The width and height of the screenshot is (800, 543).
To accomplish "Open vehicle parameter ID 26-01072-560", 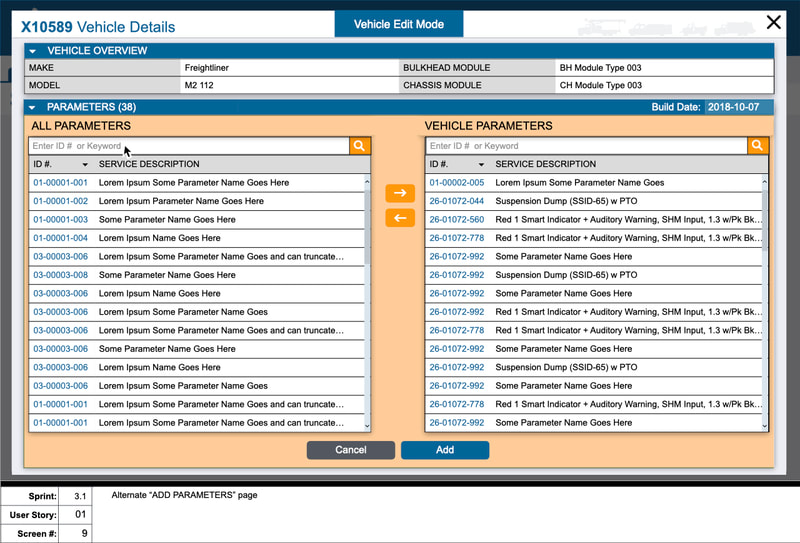I will point(457,219).
